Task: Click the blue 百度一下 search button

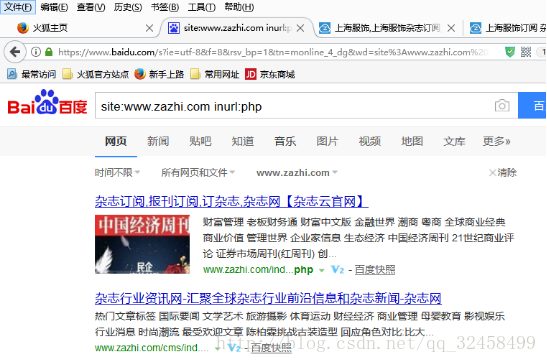Action: [532, 106]
